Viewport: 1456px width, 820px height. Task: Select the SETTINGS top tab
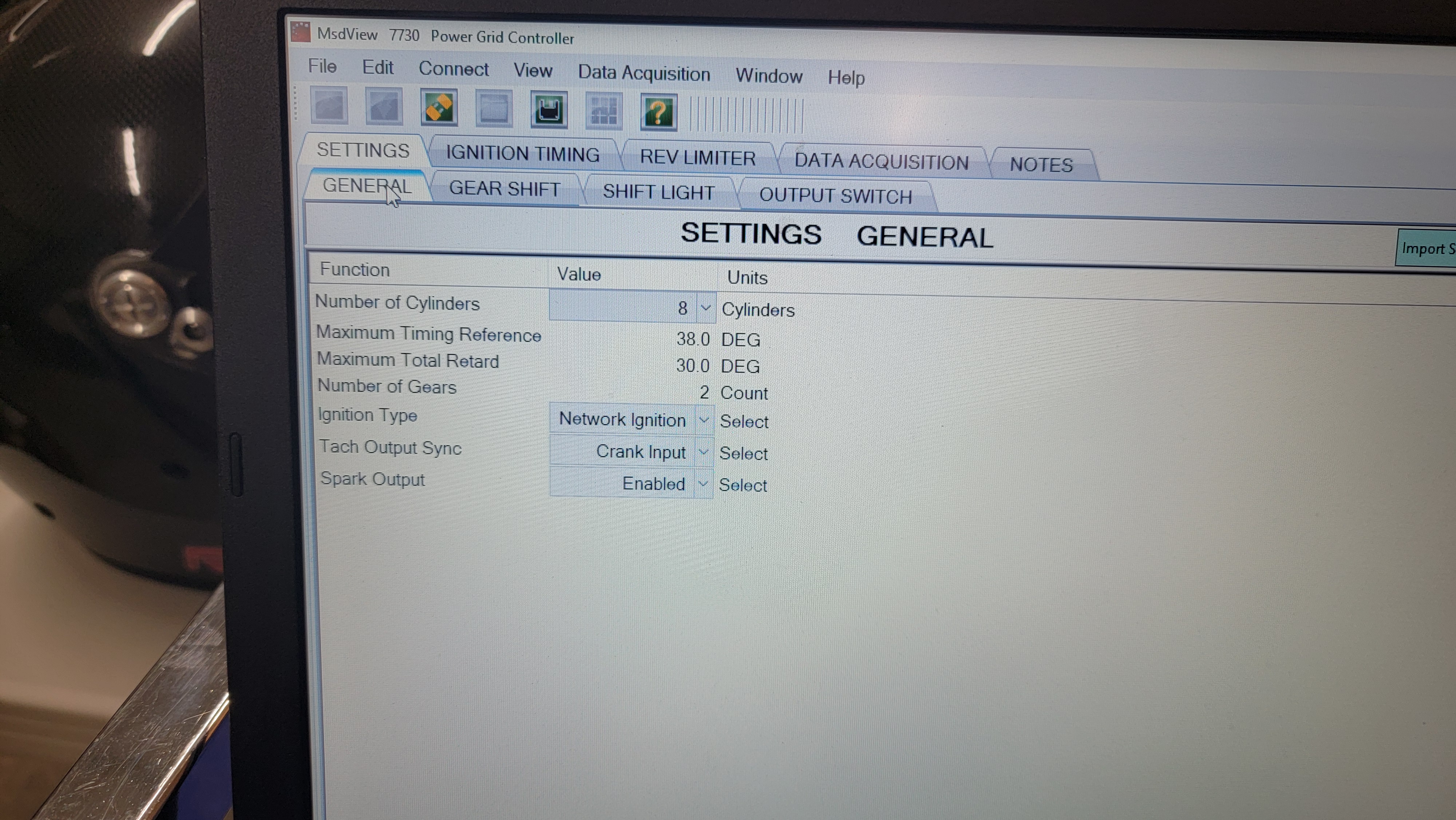coord(363,150)
